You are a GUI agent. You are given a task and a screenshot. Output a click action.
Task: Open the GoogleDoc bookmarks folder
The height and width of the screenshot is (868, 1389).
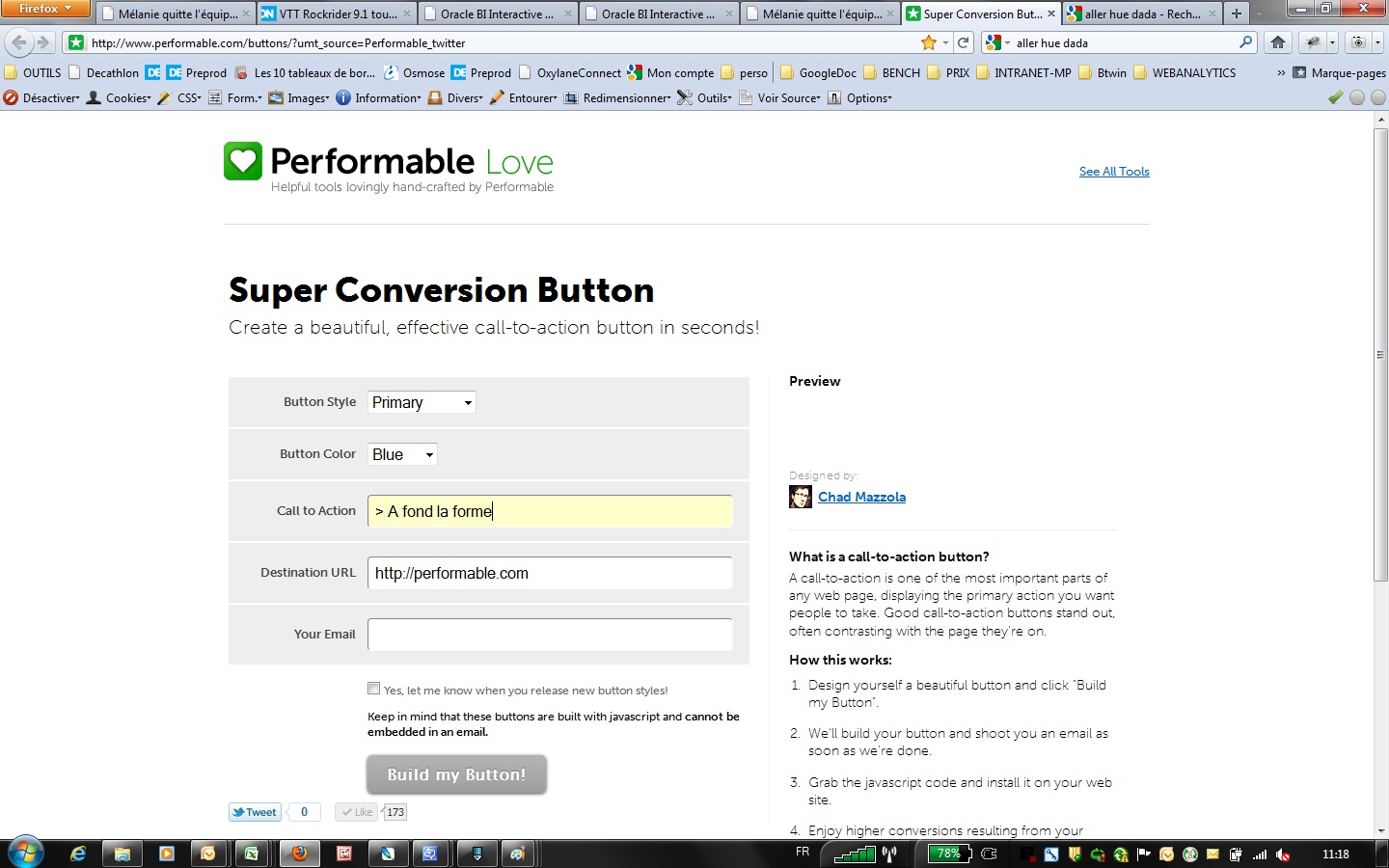818,72
